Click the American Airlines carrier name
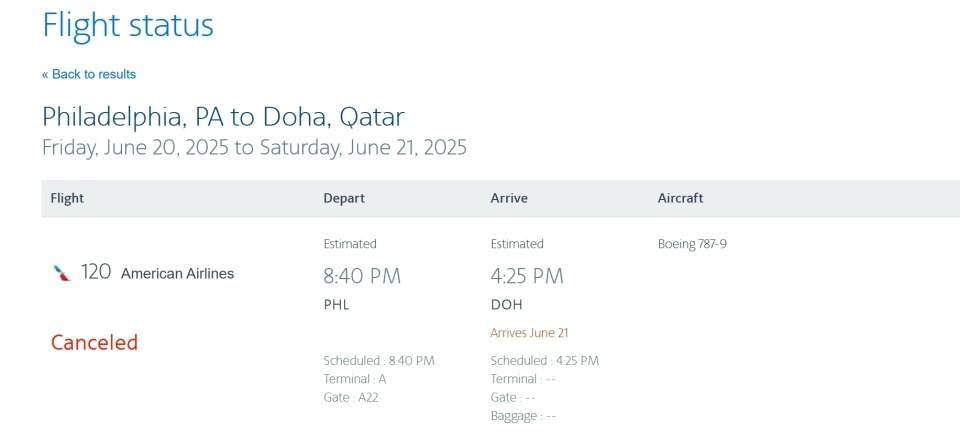This screenshot has height=433, width=960. [x=178, y=274]
